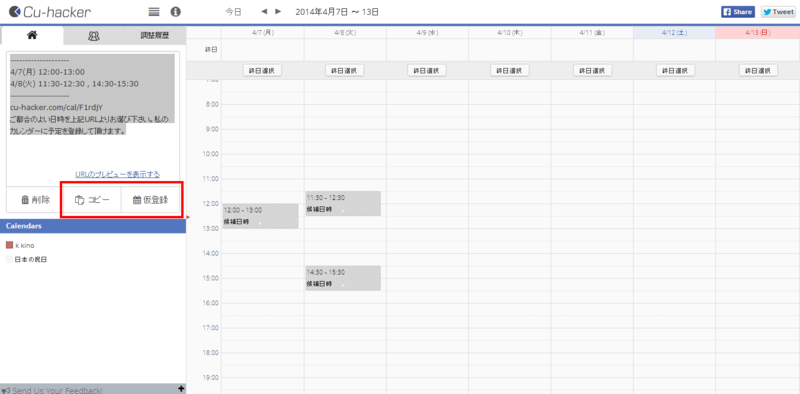Select the 4/12 (土) column header
This screenshot has height=394, width=800.
click(674, 33)
